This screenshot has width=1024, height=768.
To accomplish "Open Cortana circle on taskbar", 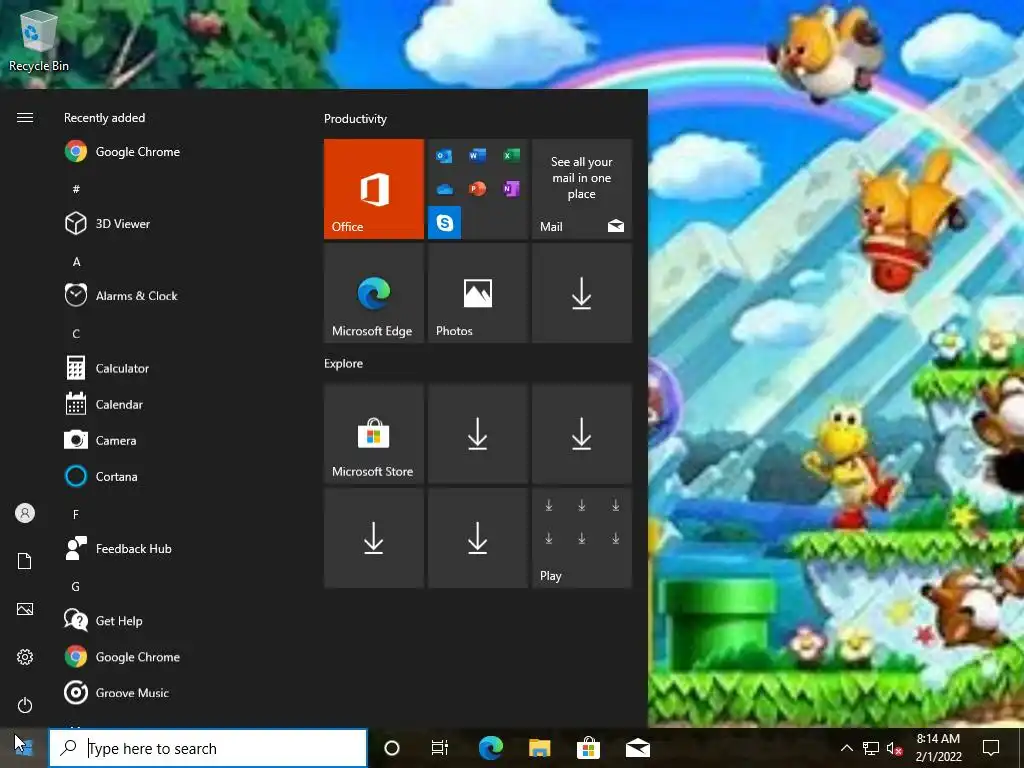I will tap(392, 748).
